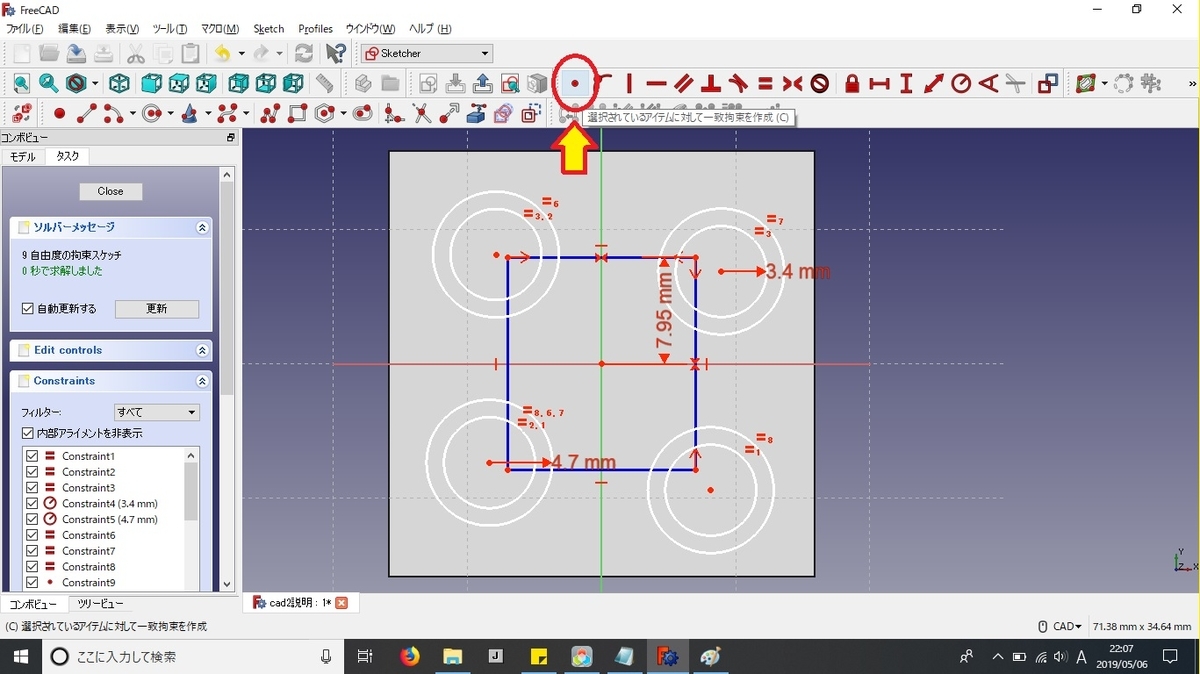Open the Profiles menu
Viewport: 1200px width, 674px height.
[x=315, y=29]
